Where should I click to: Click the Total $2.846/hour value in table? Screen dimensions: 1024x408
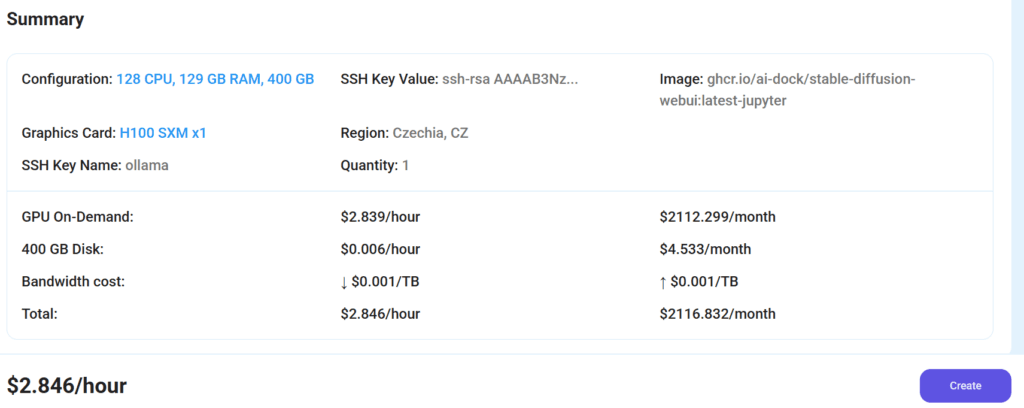click(380, 314)
